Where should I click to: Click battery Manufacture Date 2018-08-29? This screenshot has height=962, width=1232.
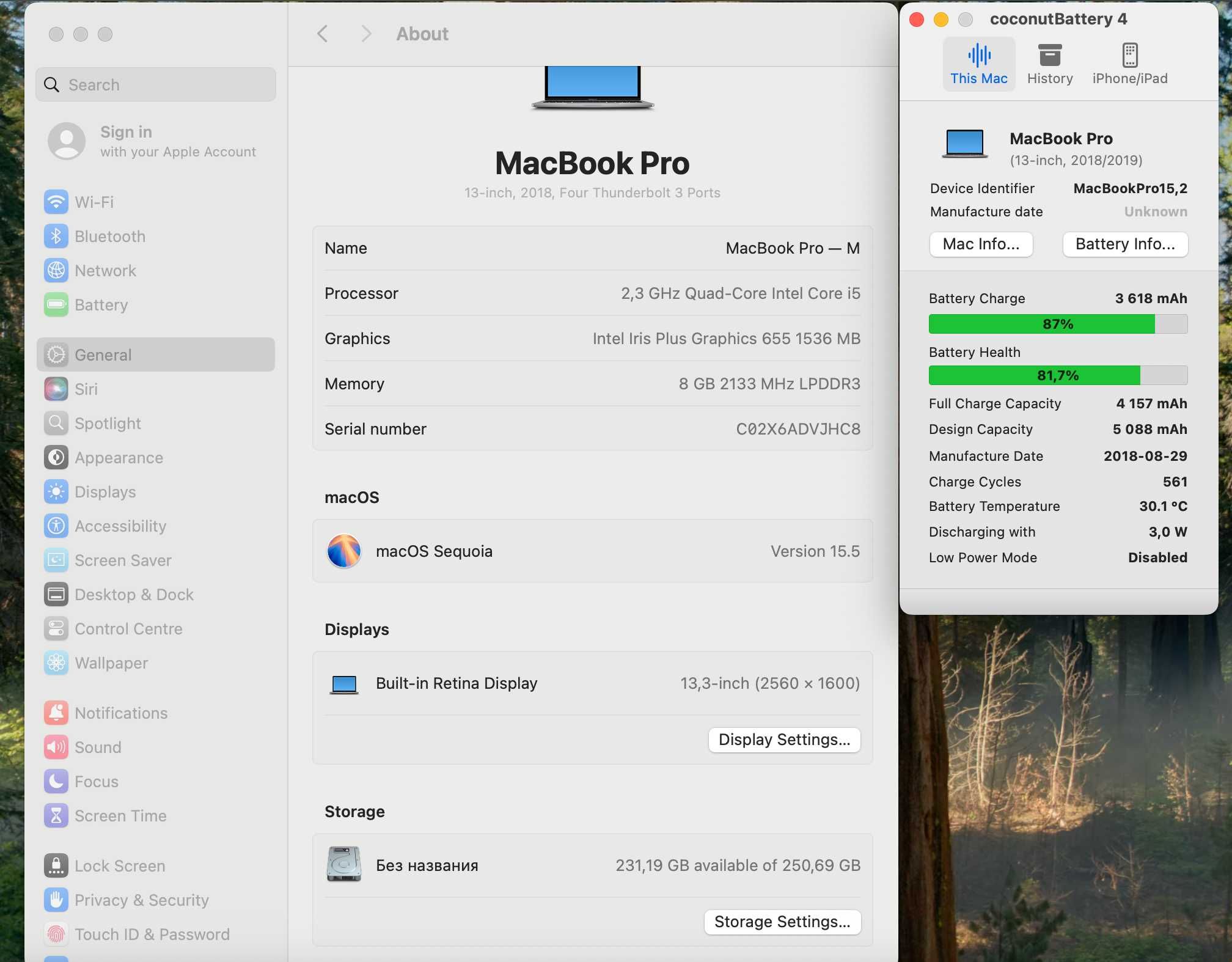pyautogui.click(x=1145, y=456)
